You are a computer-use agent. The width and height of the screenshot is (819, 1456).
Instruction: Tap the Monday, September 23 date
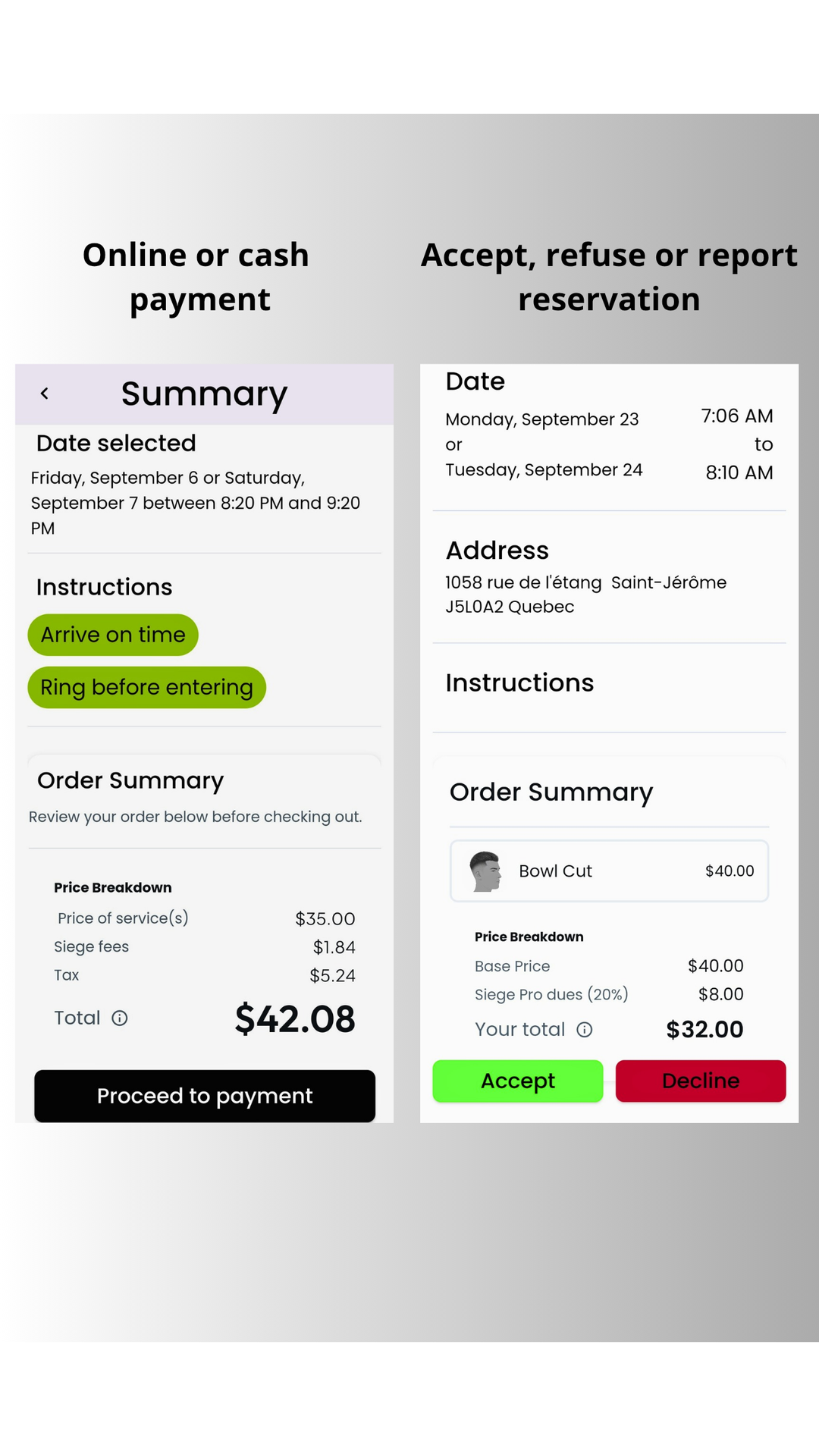coord(542,419)
